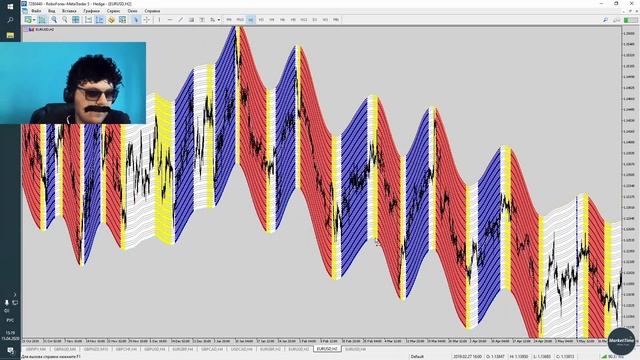Switch chart to the M15 timeframe

(240, 20)
